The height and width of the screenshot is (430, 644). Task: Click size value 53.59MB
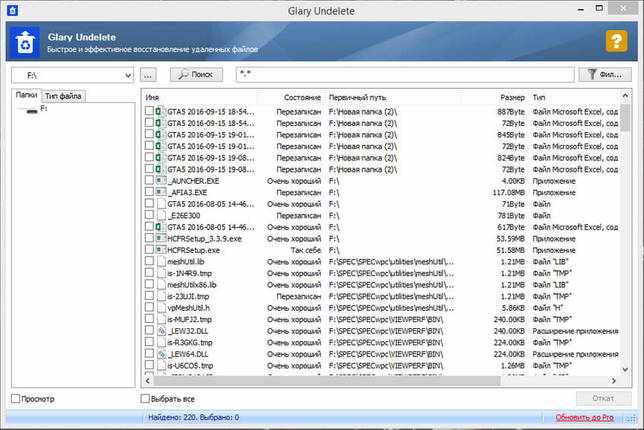point(511,238)
